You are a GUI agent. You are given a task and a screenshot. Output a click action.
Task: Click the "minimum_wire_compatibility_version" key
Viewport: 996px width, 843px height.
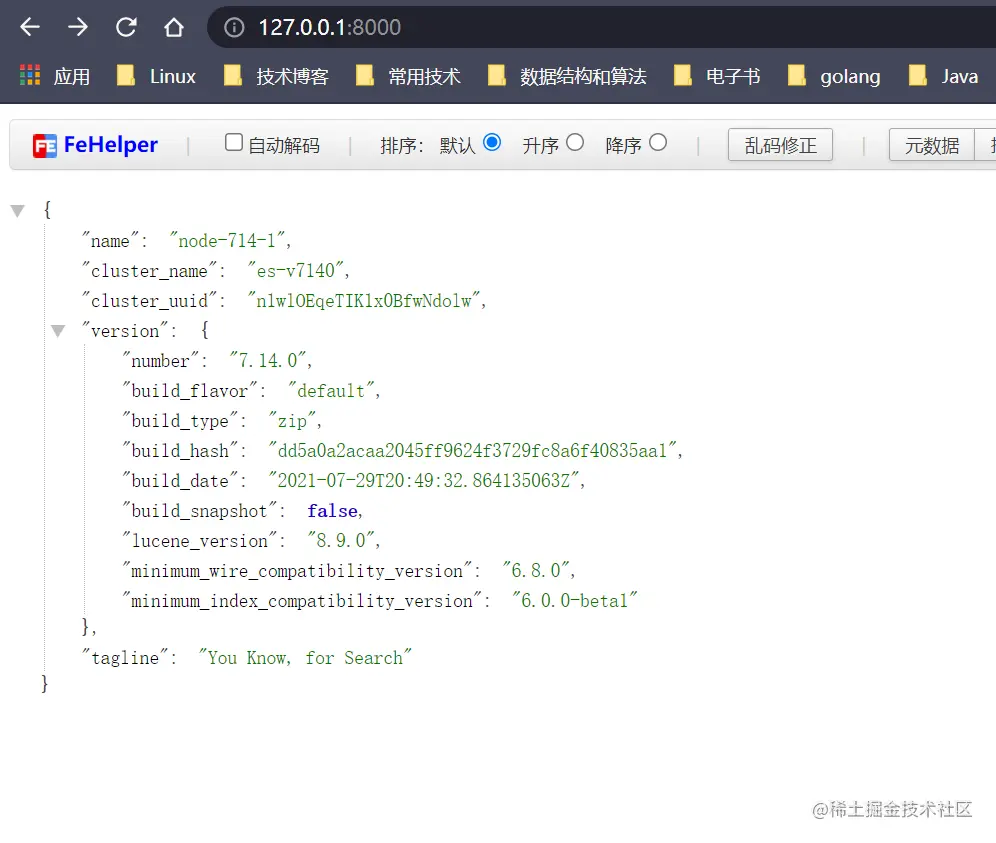297,570
